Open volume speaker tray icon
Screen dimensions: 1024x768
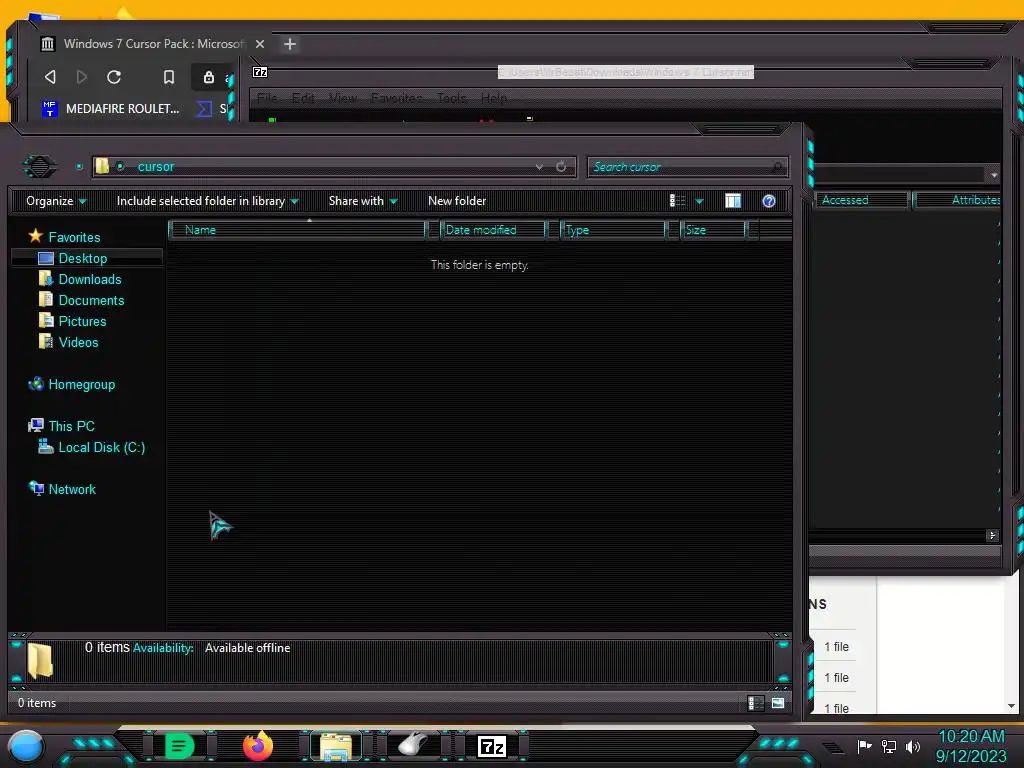coord(913,746)
